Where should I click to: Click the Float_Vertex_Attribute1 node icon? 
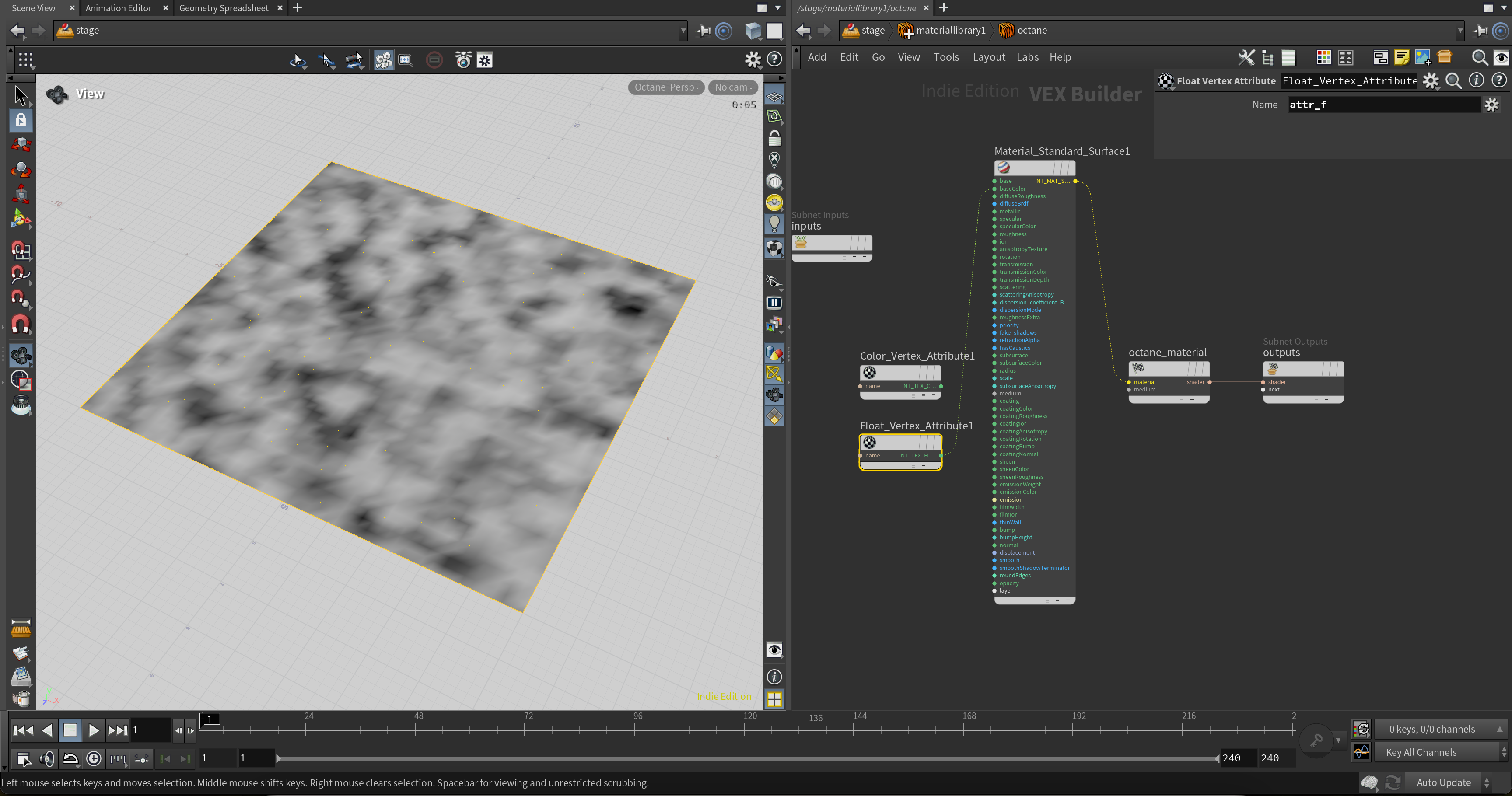click(x=869, y=442)
